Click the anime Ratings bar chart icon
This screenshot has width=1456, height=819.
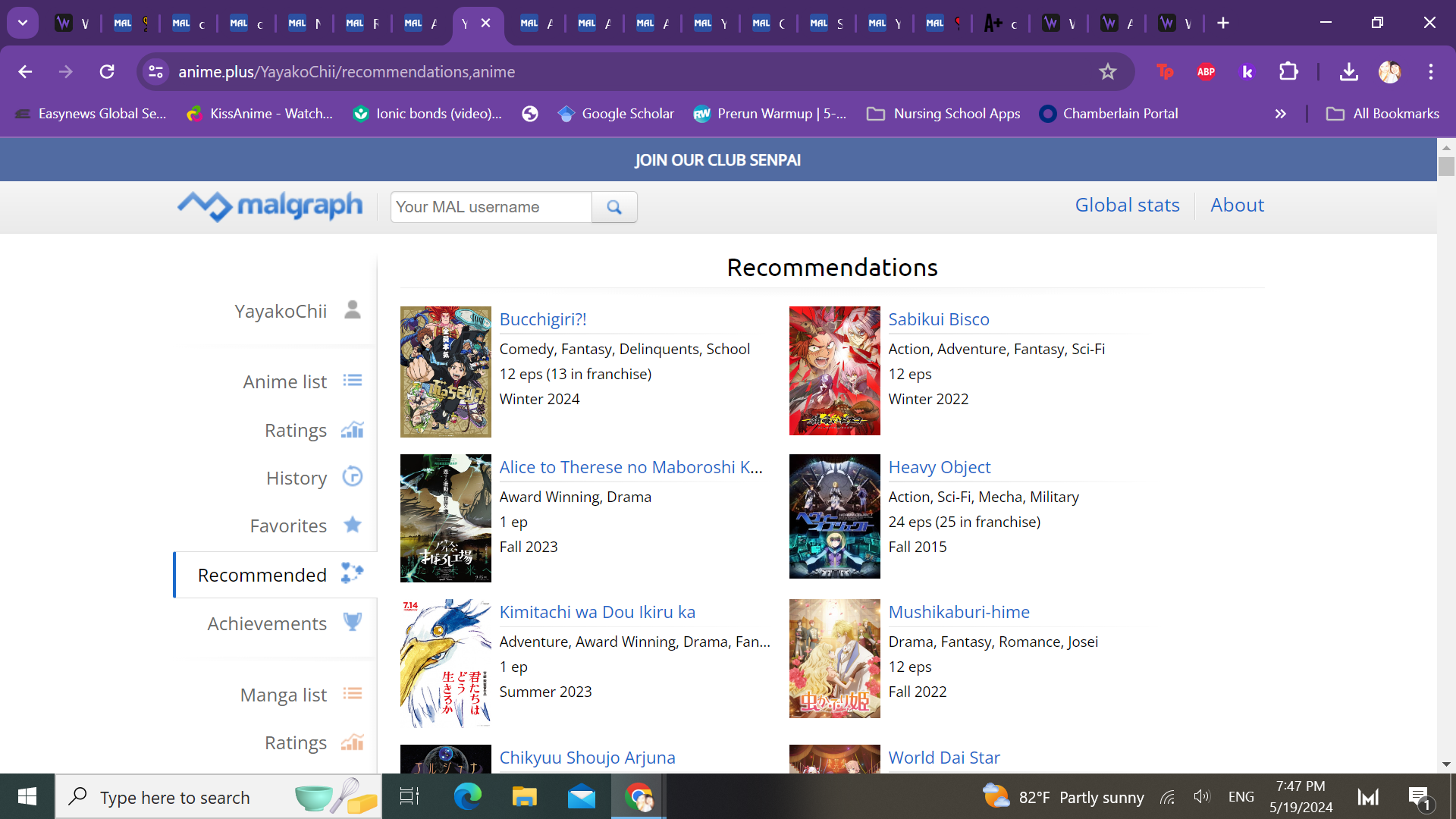point(352,430)
